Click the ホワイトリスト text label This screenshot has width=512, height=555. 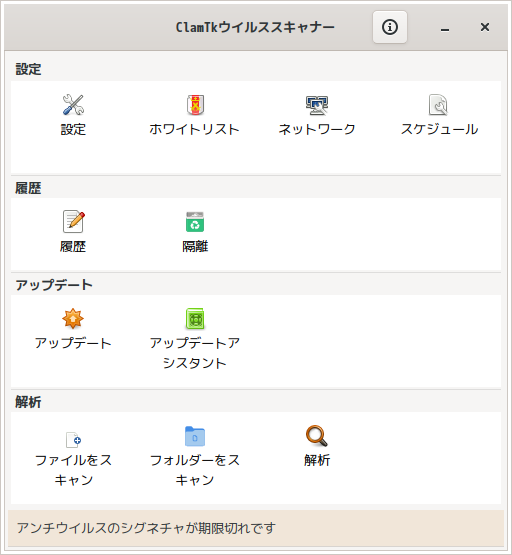point(194,130)
